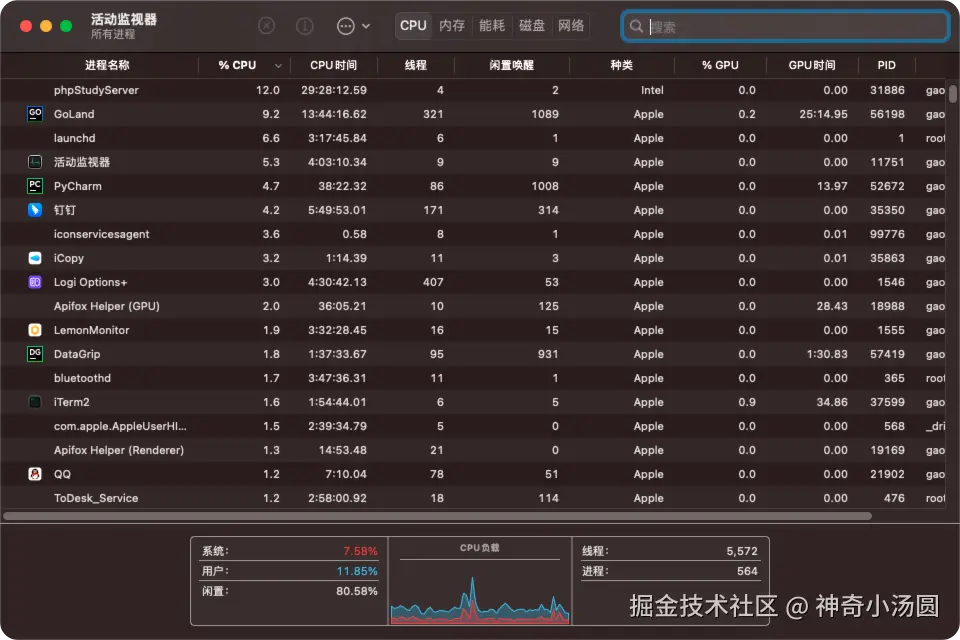The width and height of the screenshot is (960, 640).
Task: Sort by % CPU column header
Action: tap(237, 65)
